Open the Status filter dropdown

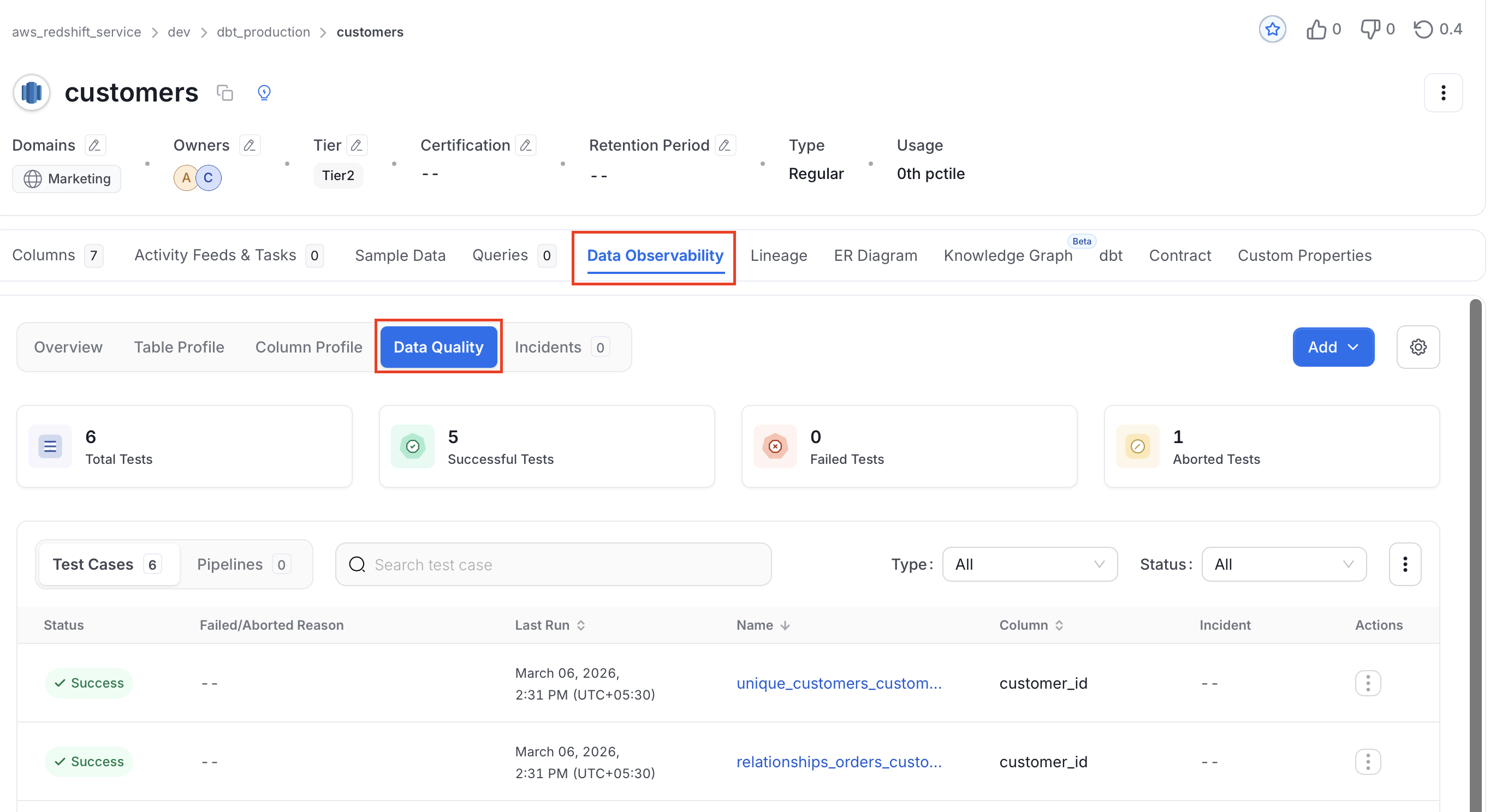click(x=1283, y=564)
